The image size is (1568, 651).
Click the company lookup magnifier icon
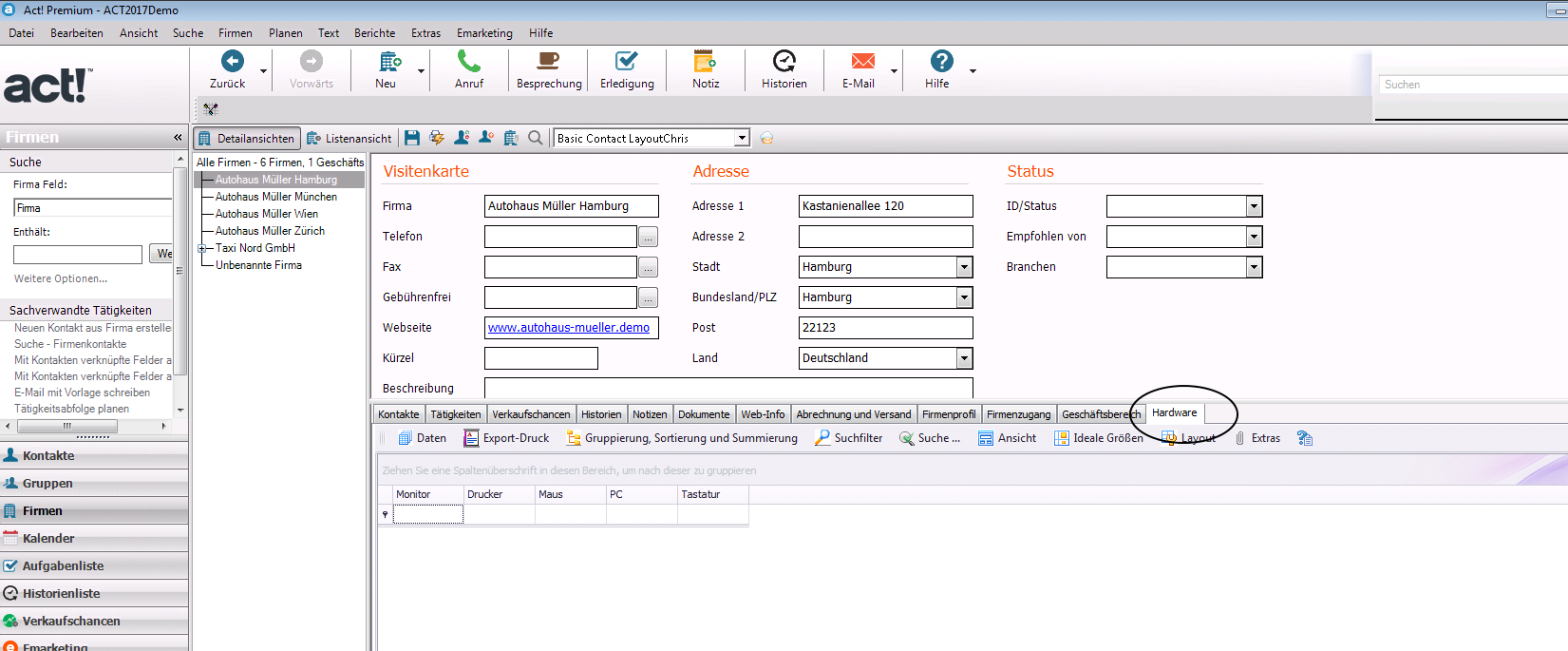coord(536,138)
